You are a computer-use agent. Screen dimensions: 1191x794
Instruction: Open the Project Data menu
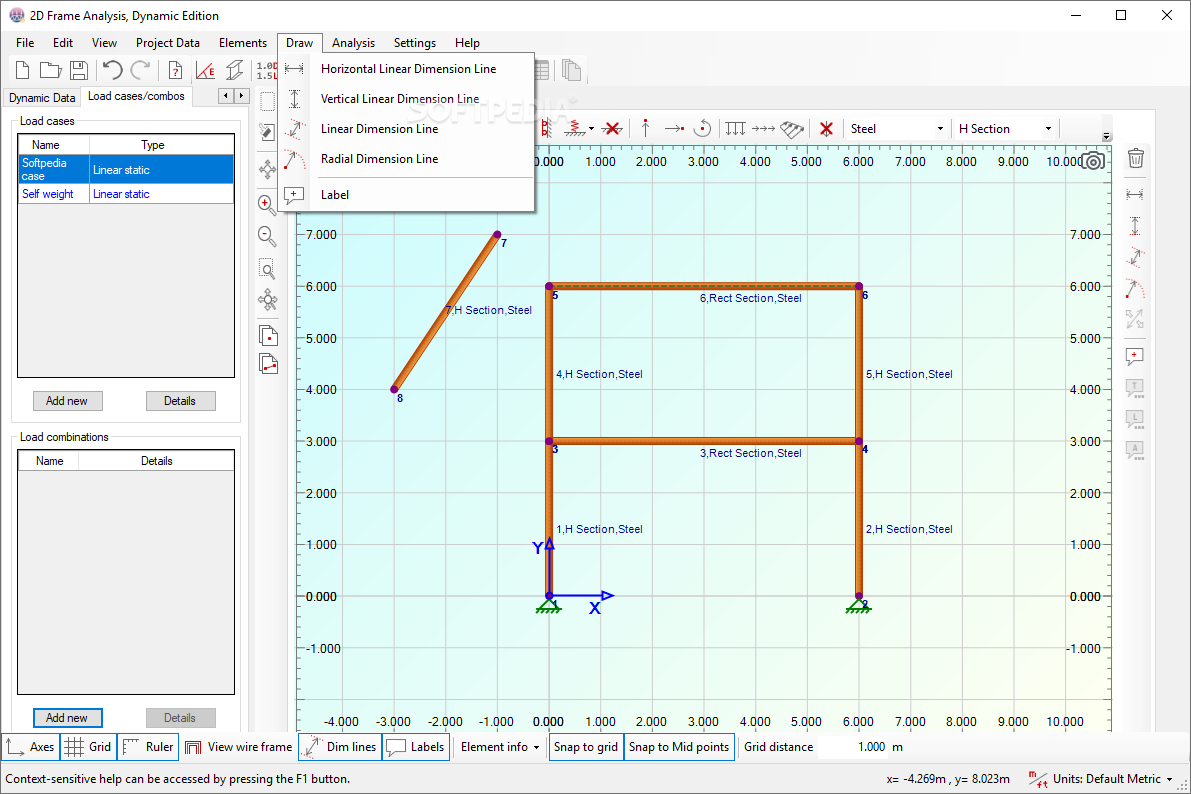point(168,43)
